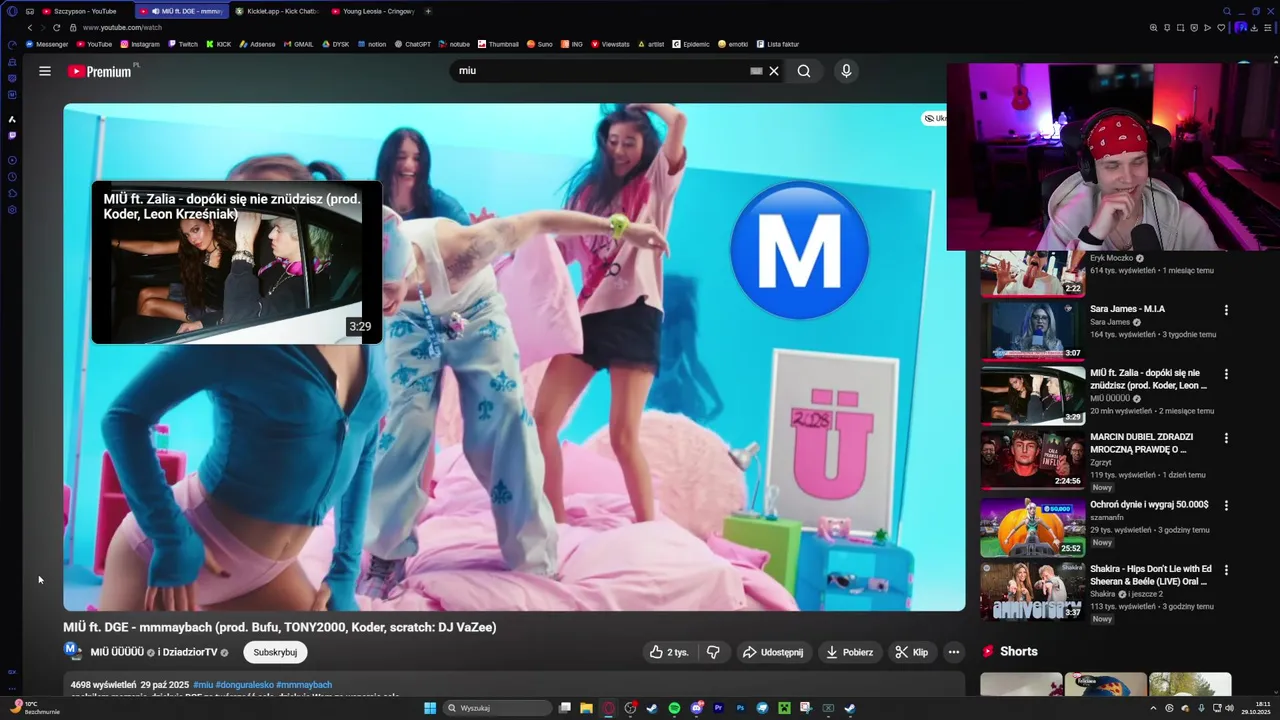
Task: Open the on-screen keyboard in search
Action: point(756,71)
